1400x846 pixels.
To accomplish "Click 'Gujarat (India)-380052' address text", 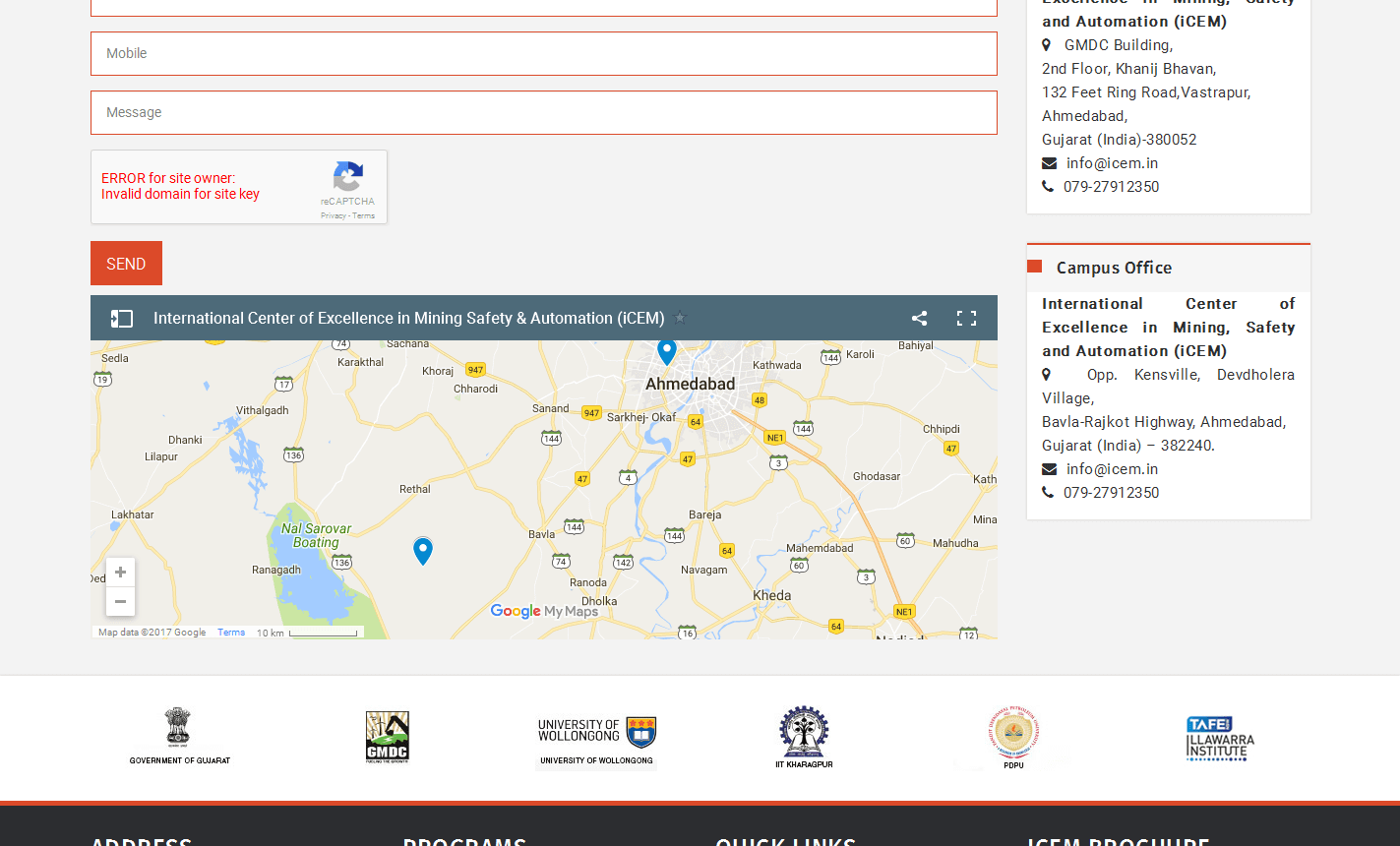I will click(1120, 140).
